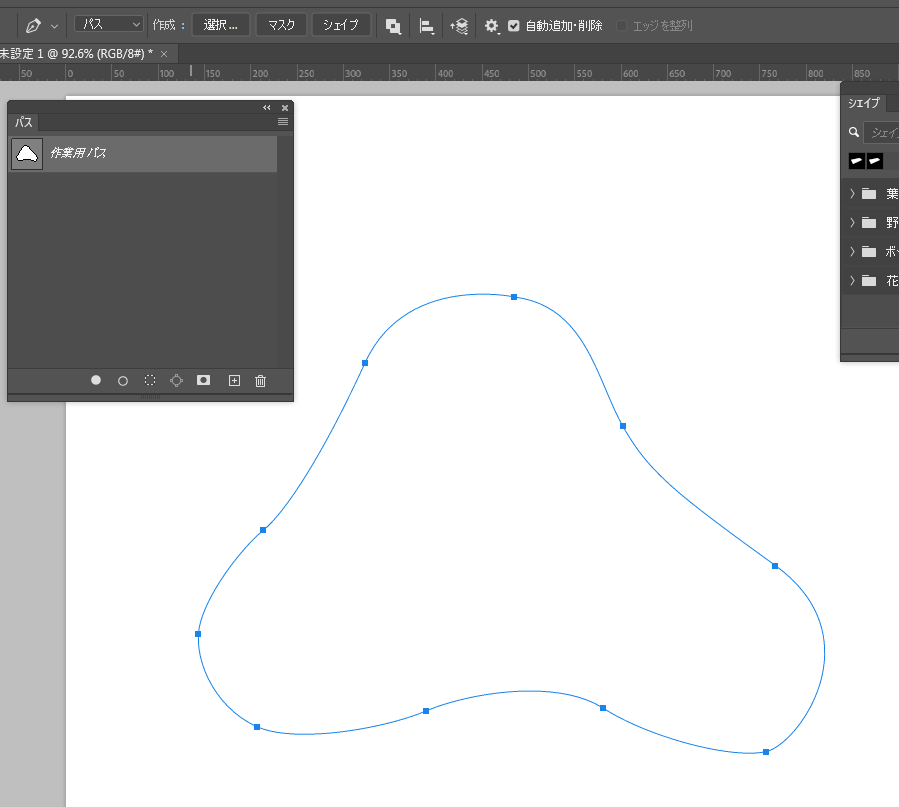Switch to the シェイプ panel tab
899x807 pixels.
[864, 104]
